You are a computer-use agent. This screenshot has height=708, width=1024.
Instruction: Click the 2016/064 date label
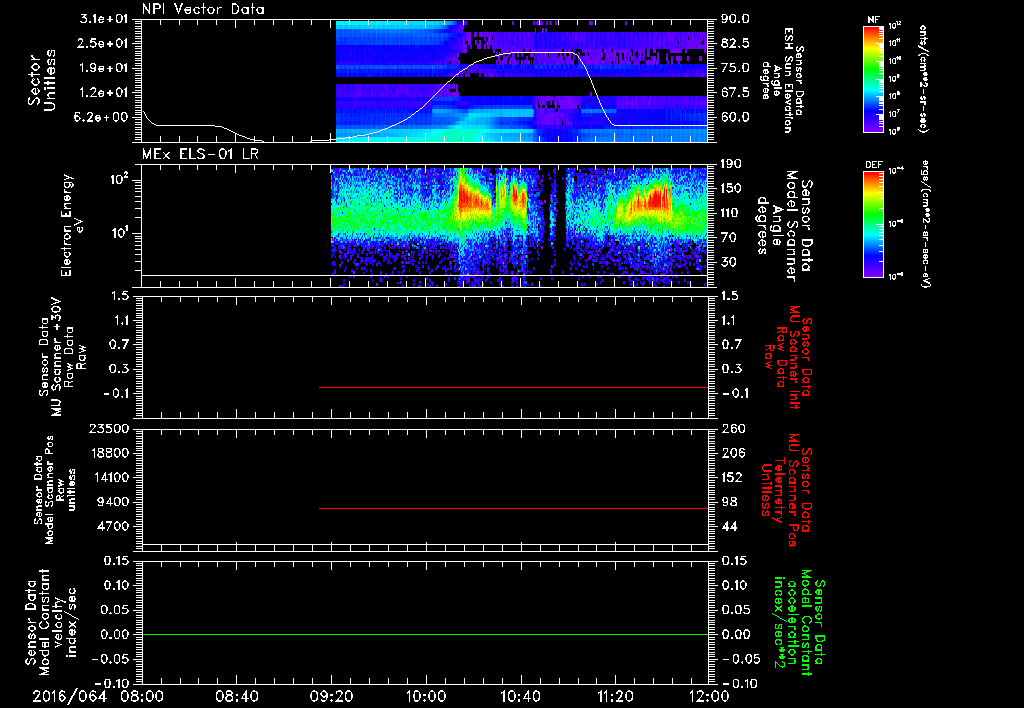pos(69,696)
